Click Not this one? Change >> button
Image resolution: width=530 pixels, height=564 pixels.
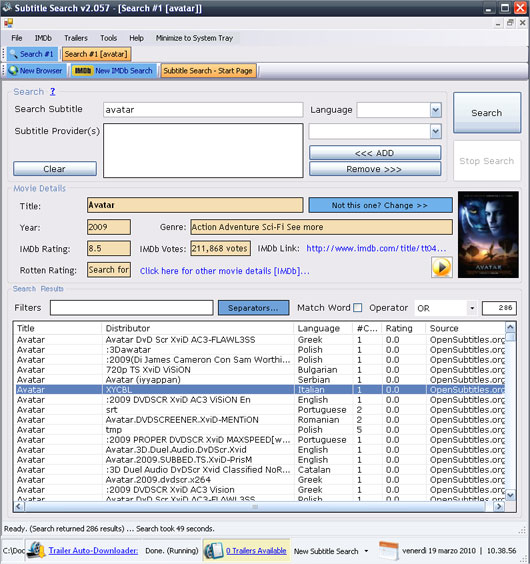(380, 205)
